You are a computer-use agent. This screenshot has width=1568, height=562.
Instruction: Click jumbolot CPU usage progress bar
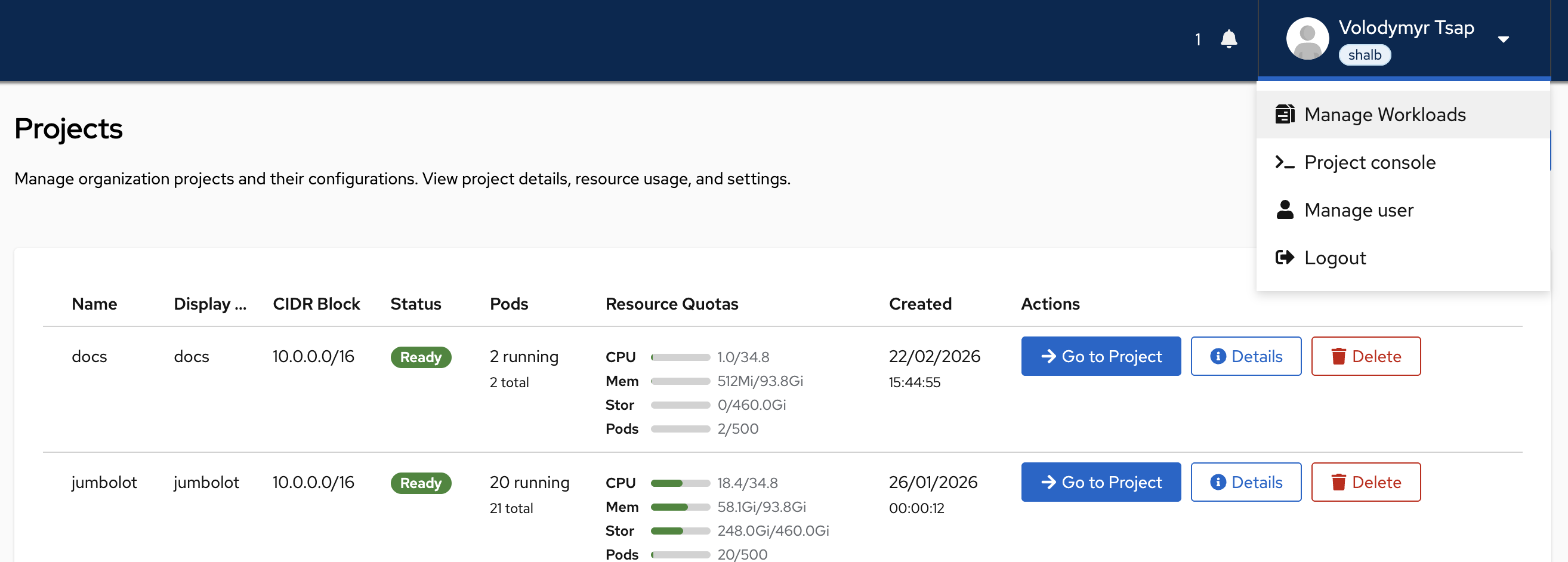click(x=680, y=483)
